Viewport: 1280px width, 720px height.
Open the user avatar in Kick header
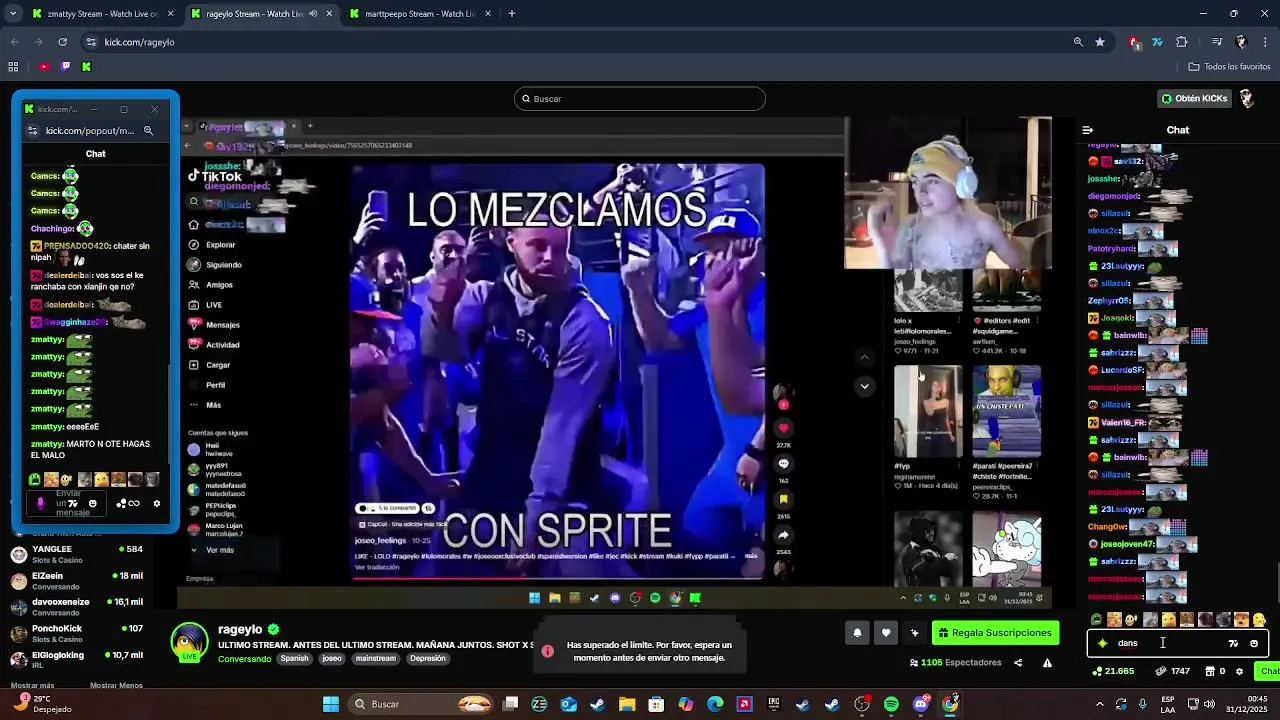click(1247, 98)
